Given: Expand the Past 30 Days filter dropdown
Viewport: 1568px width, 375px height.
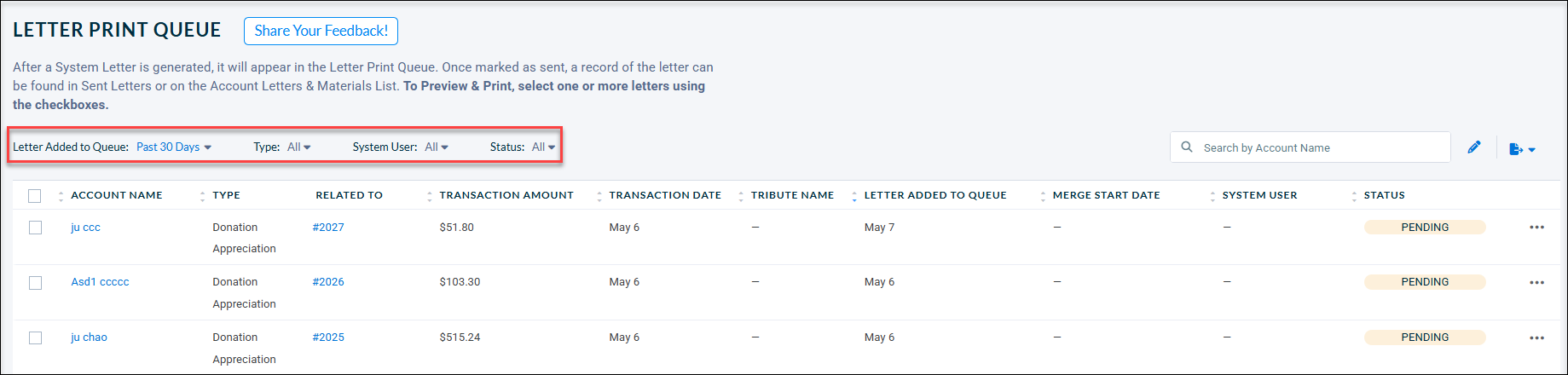Looking at the screenshot, I should (x=174, y=147).
